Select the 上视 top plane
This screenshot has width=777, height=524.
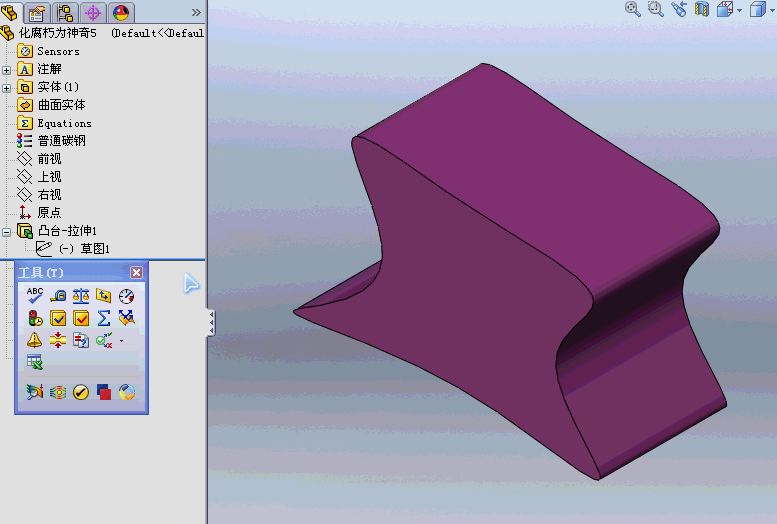50,176
